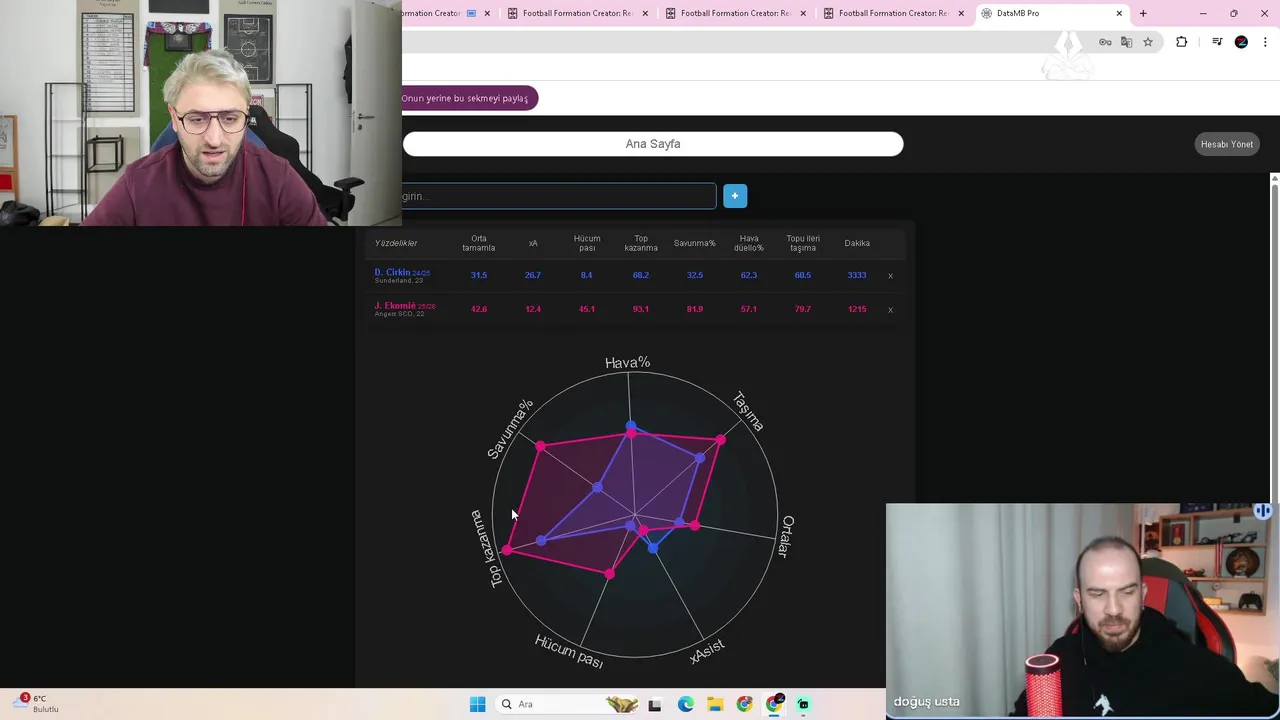Open File Explorer from the taskbar
The image size is (1280, 720).
pyautogui.click(x=715, y=705)
